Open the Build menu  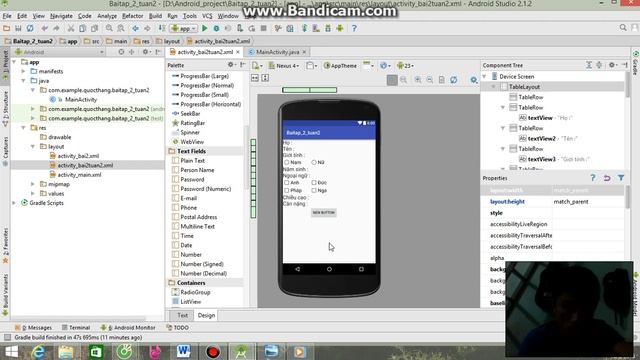pyautogui.click(x=155, y=16)
